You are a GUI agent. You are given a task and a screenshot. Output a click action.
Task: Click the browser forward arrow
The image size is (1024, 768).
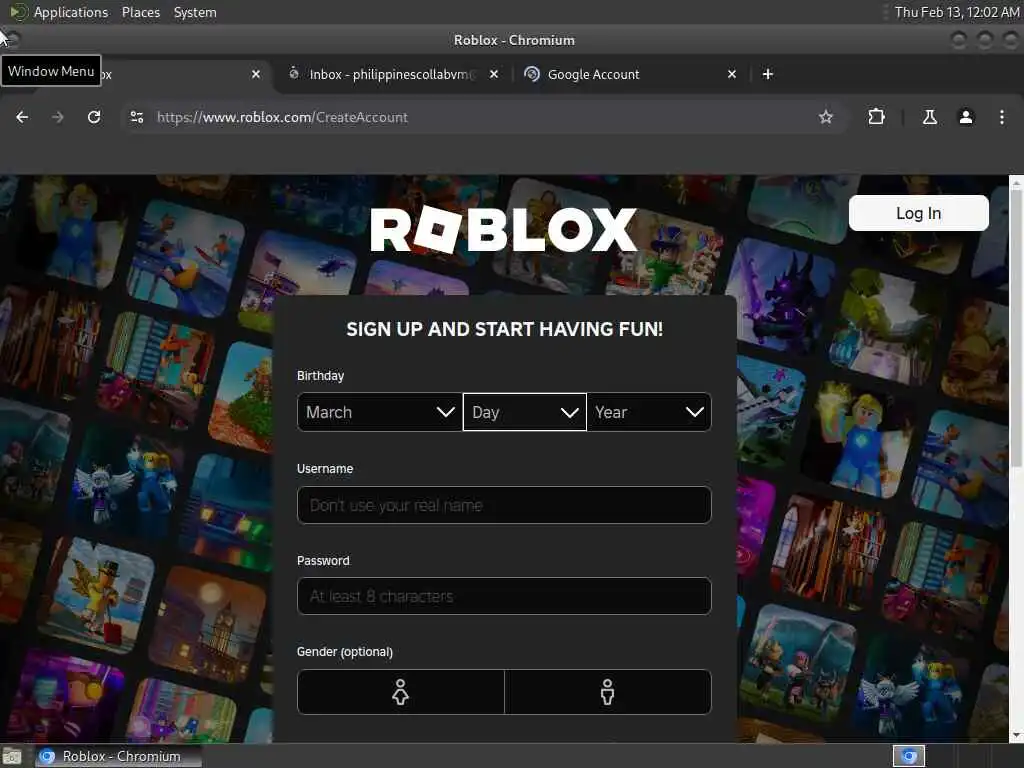pyautogui.click(x=58, y=117)
